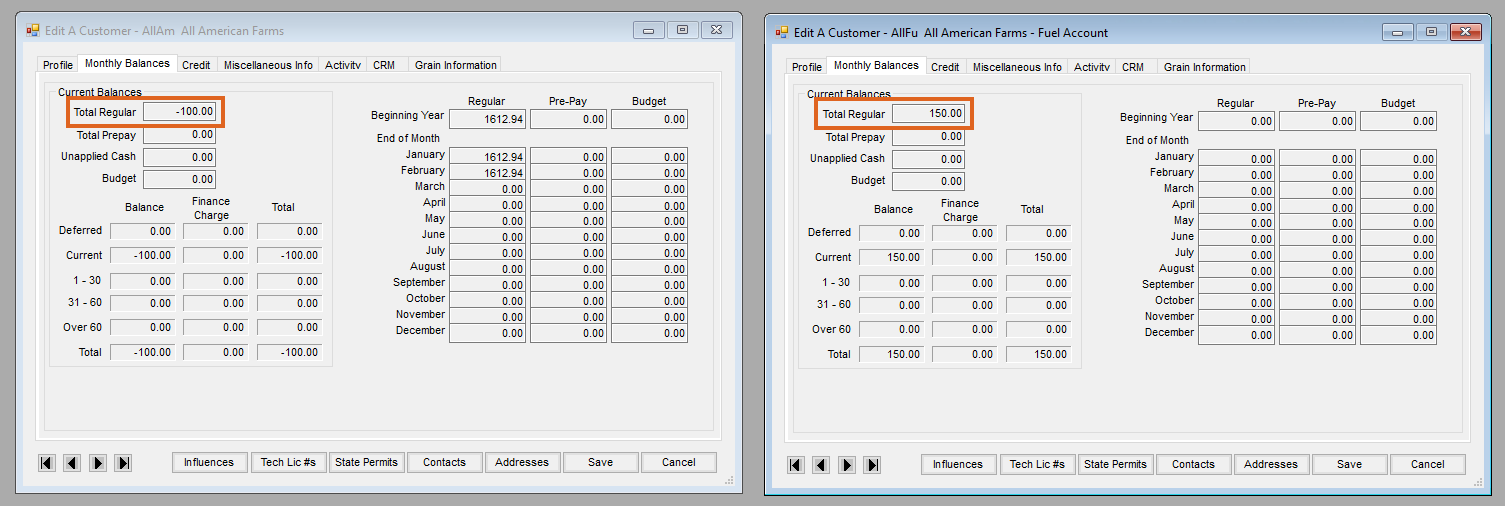This screenshot has width=1505, height=506.
Task: Click Total Regular field showing 150.00
Action: (929, 113)
